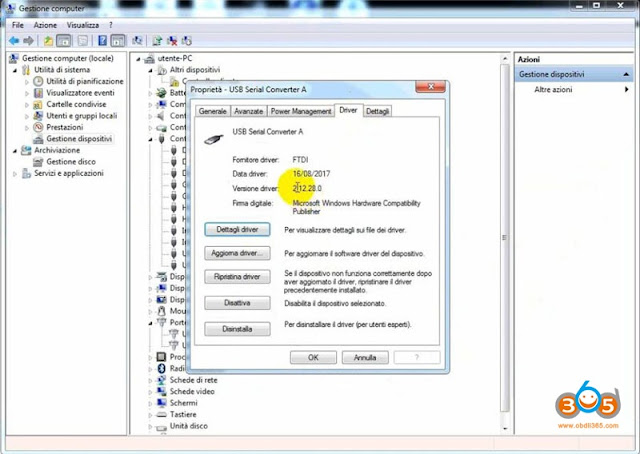Expand the Schermi node
This screenshot has width=640, height=454.
[150, 403]
